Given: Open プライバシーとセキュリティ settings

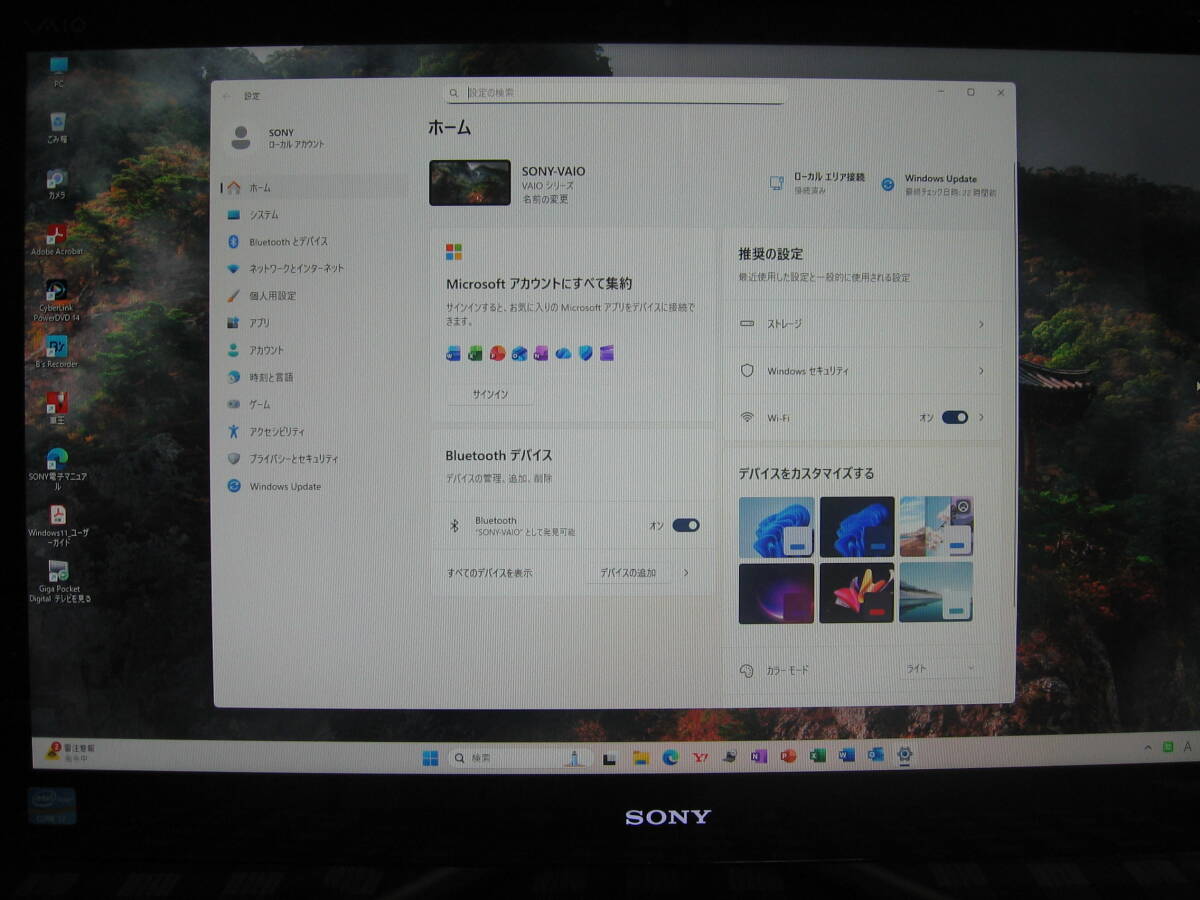Looking at the screenshot, I should (314, 459).
